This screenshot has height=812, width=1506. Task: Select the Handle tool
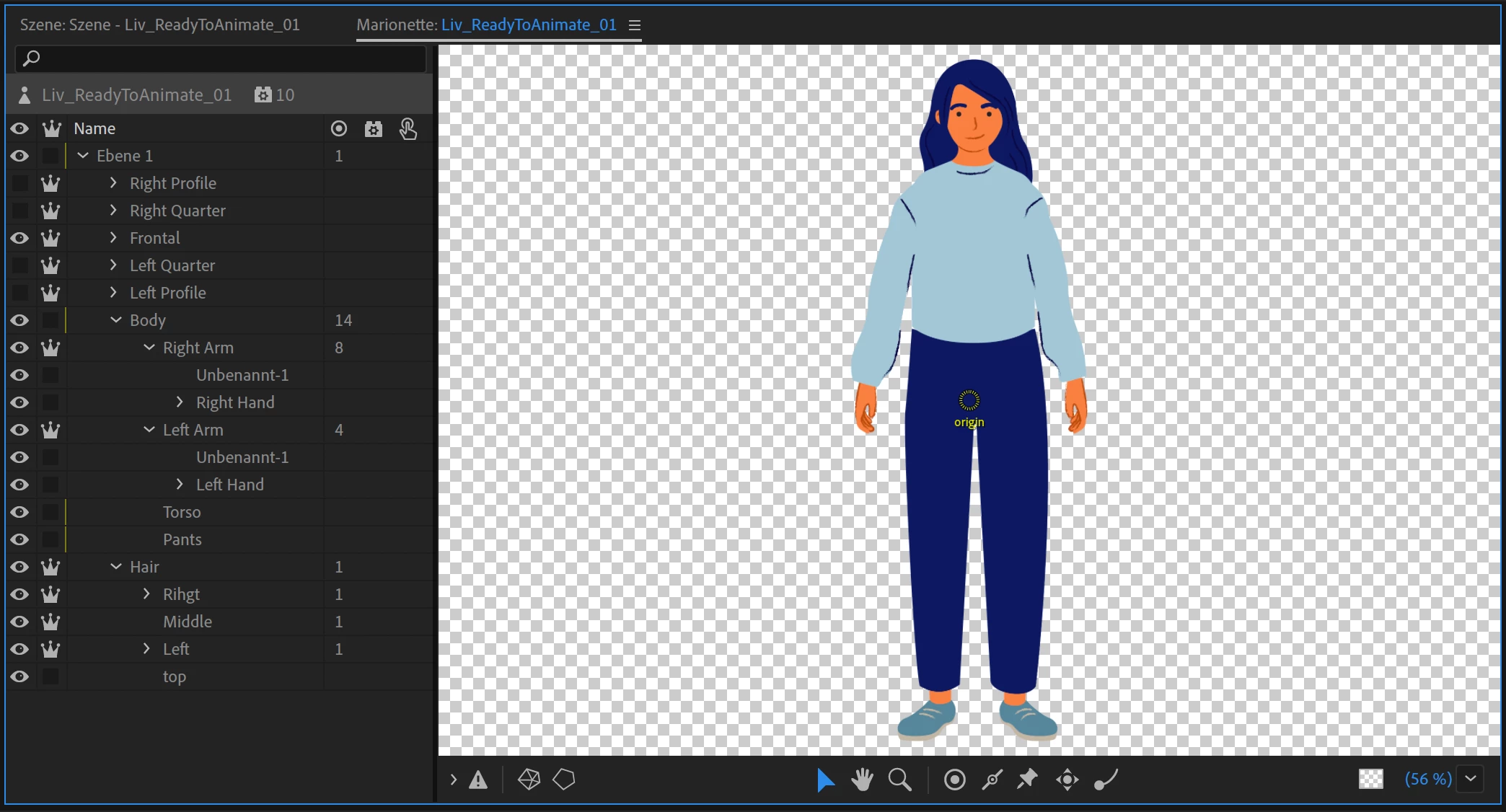pyautogui.click(x=954, y=780)
